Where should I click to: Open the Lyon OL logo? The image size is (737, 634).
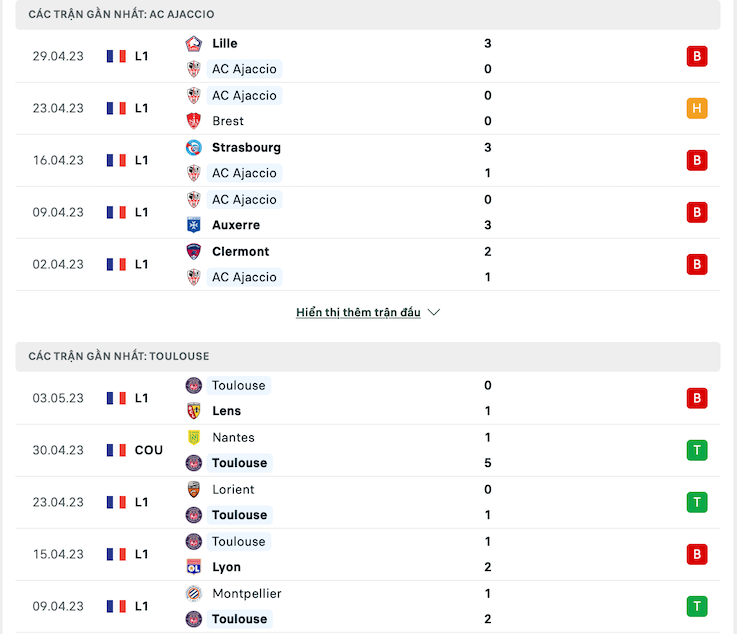(194, 567)
